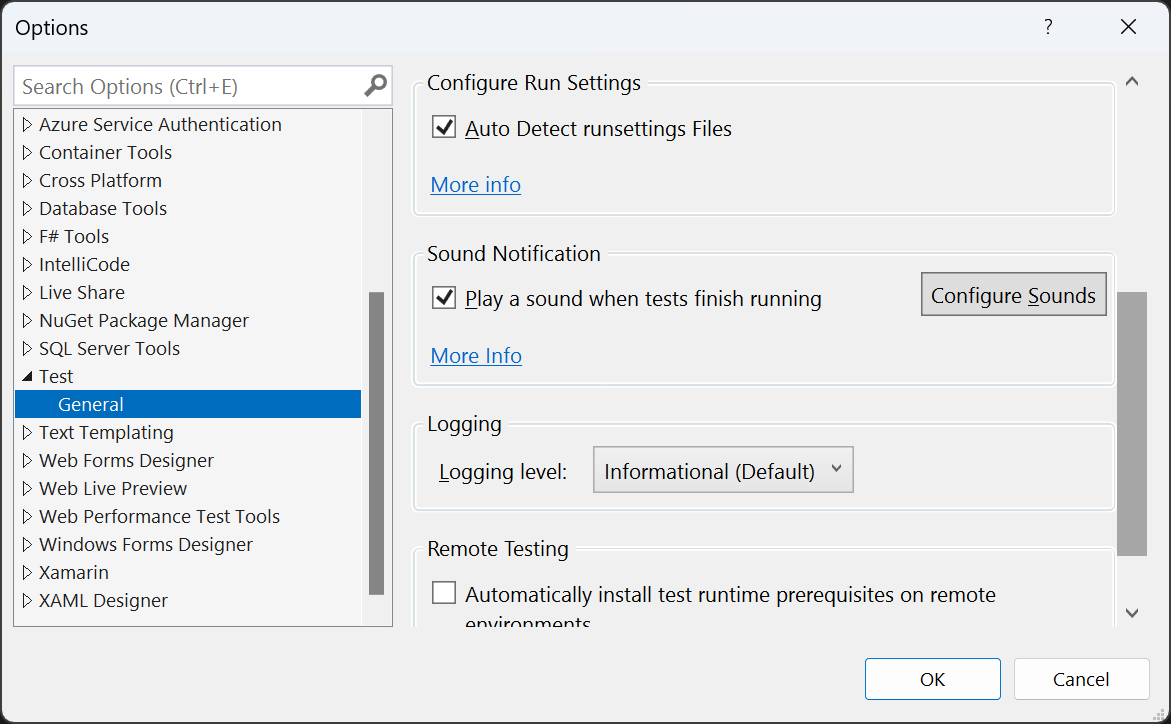Select the Web Live Preview category

(113, 489)
